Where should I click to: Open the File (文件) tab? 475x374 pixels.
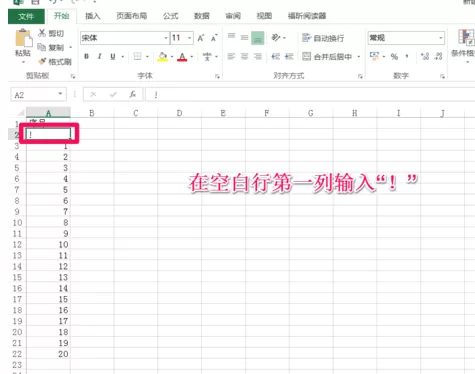pos(26,16)
